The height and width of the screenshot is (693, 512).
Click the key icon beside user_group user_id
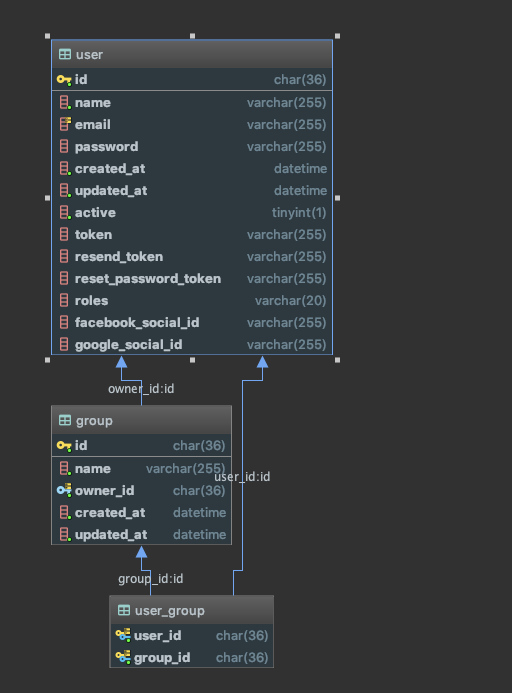click(123, 635)
